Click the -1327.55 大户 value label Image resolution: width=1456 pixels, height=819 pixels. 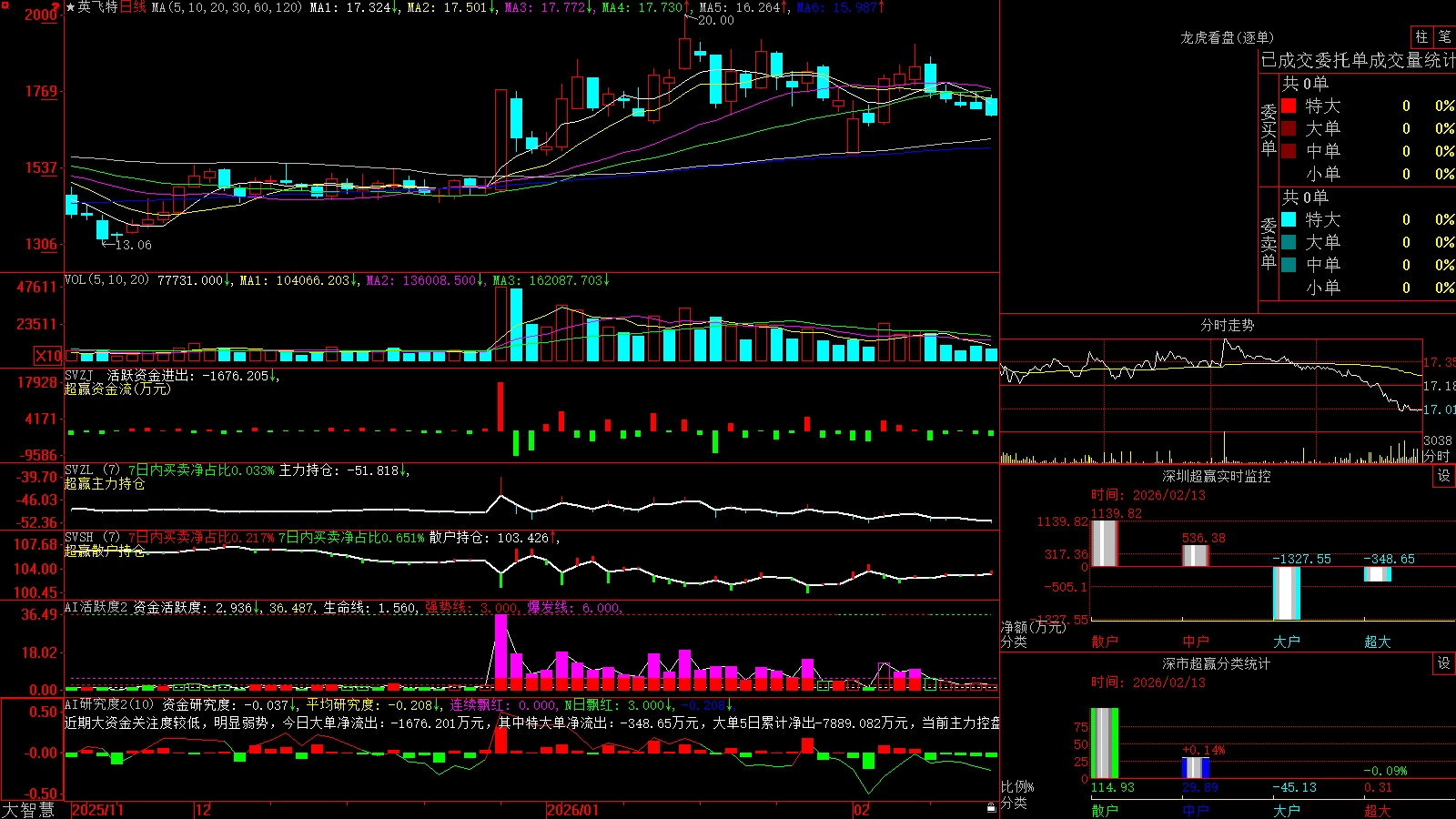tap(1301, 559)
